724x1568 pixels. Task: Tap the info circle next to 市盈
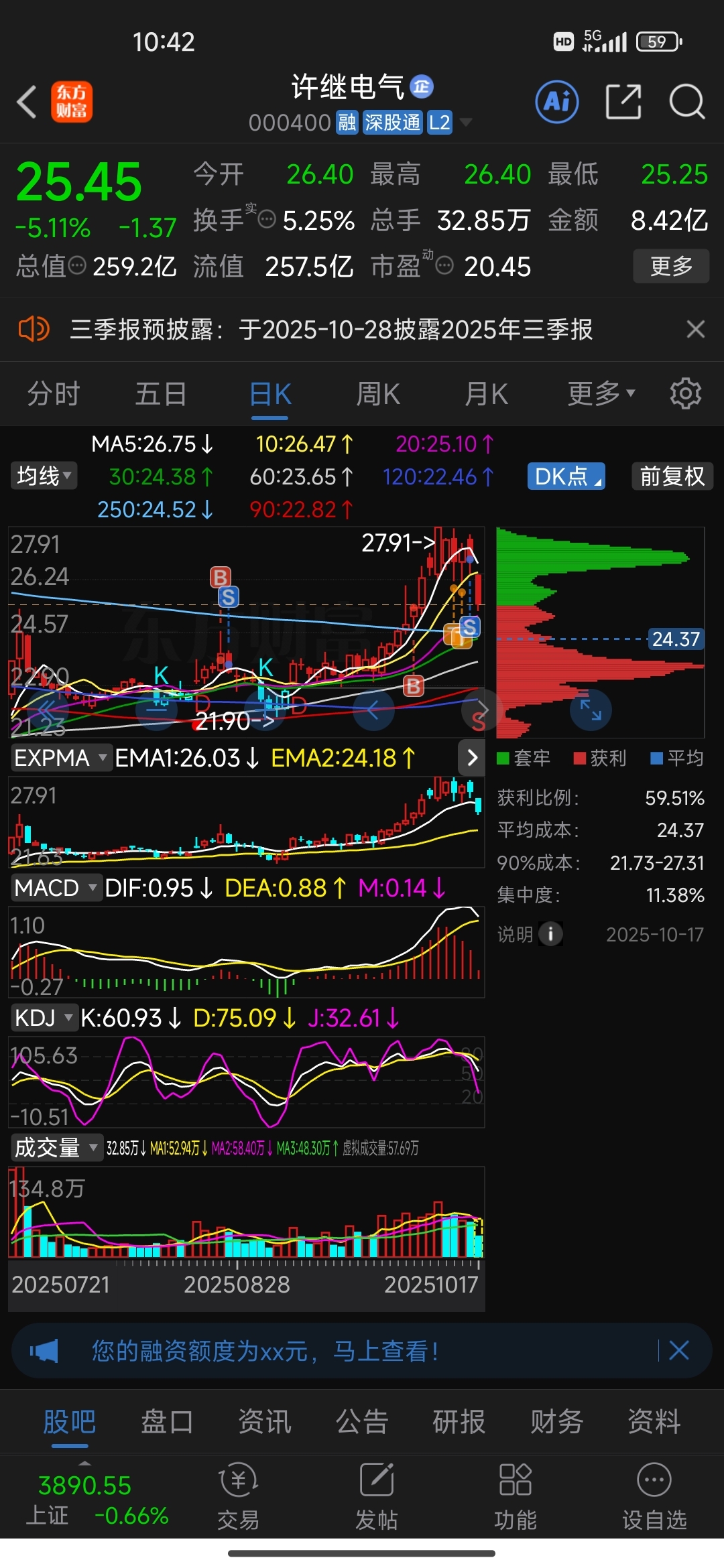444,265
